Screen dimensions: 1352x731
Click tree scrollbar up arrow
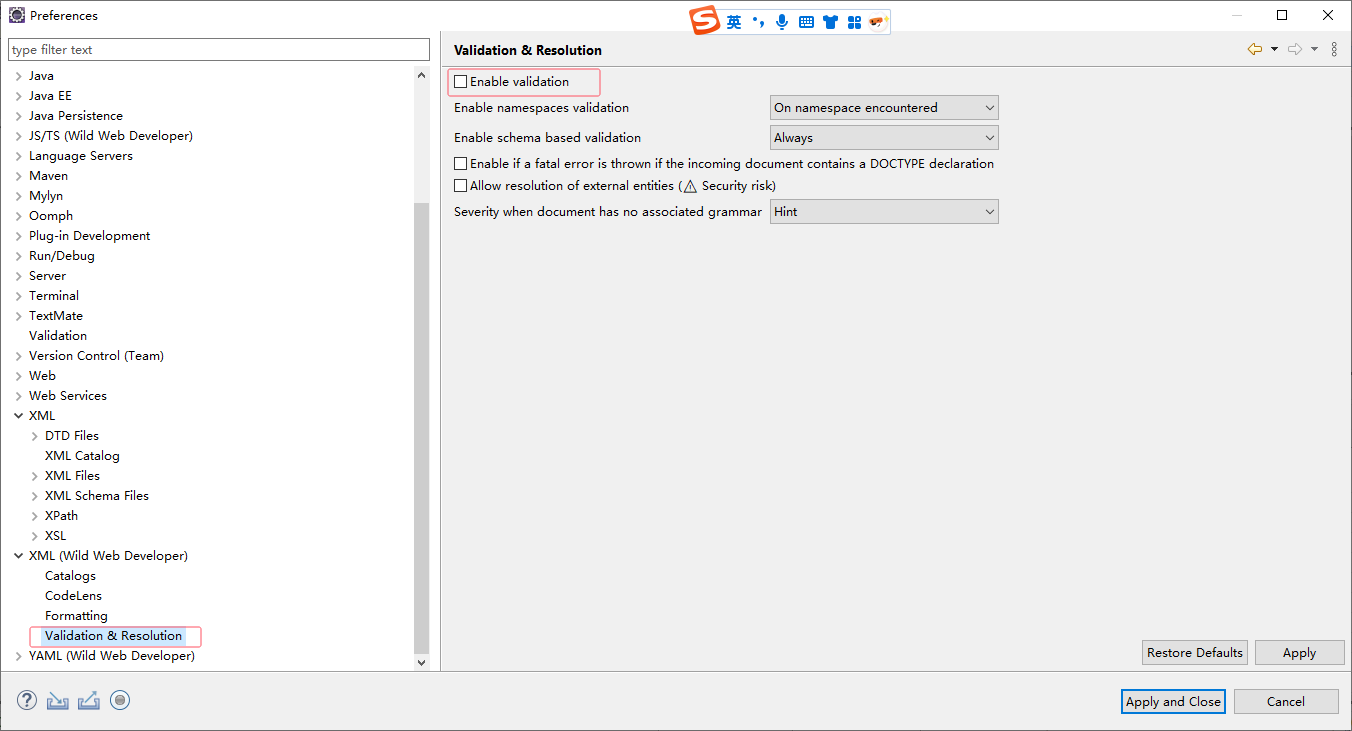pyautogui.click(x=421, y=75)
